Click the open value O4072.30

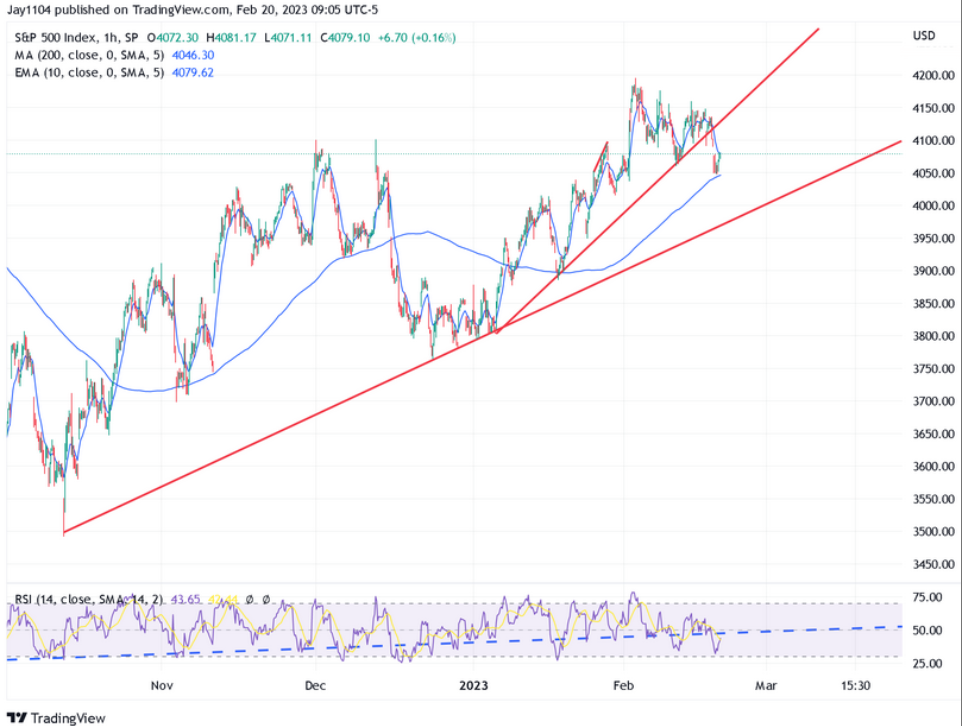pos(173,37)
